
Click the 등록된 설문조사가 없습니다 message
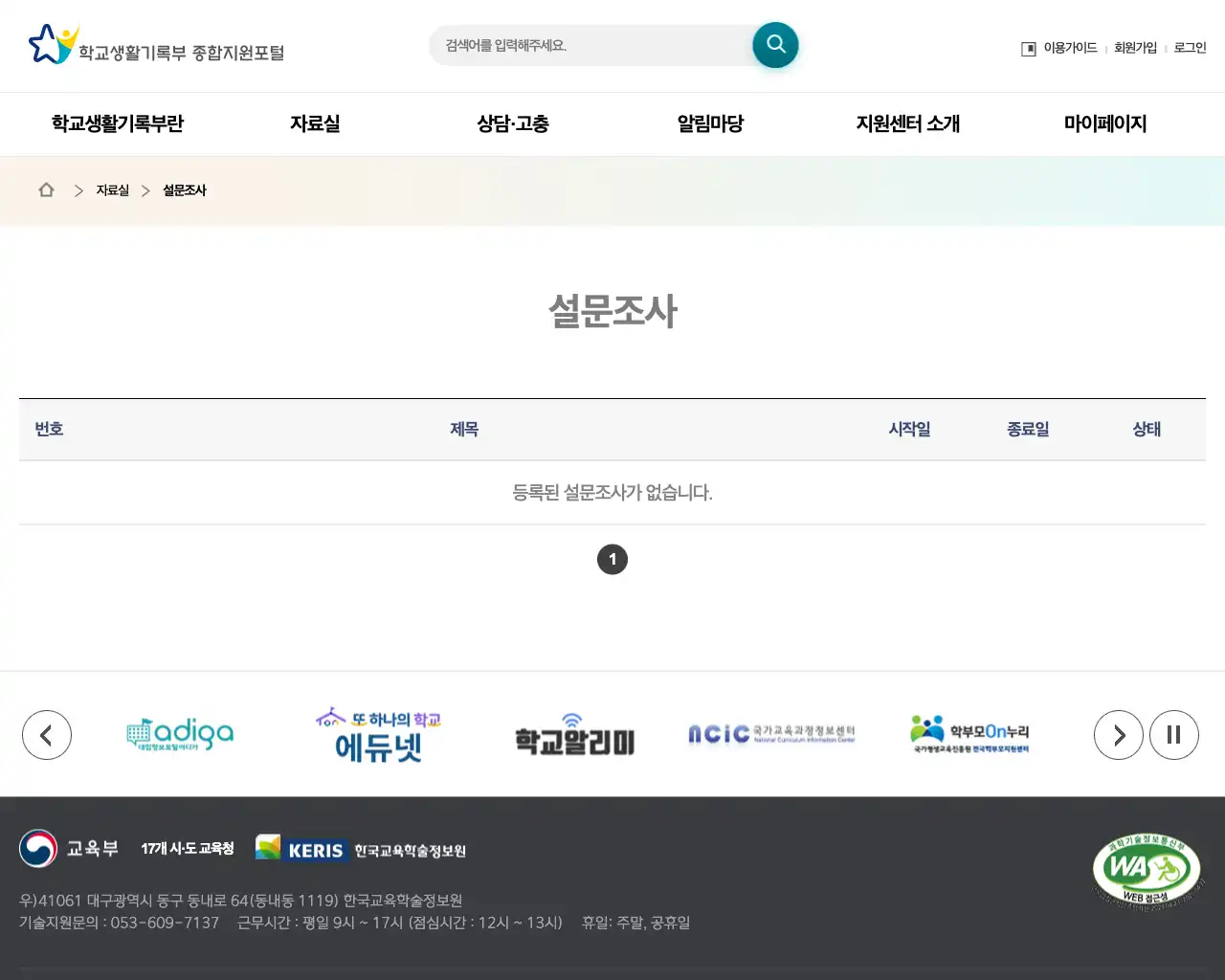[612, 493]
